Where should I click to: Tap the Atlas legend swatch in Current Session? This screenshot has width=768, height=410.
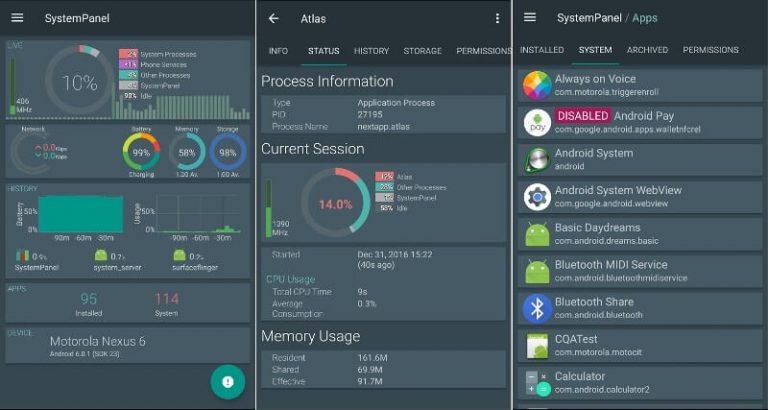[x=384, y=176]
